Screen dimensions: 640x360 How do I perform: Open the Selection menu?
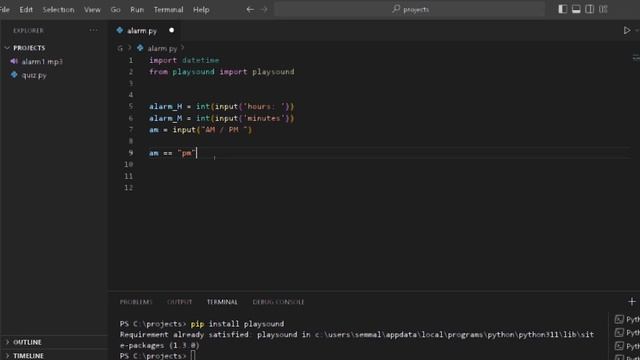point(58,9)
